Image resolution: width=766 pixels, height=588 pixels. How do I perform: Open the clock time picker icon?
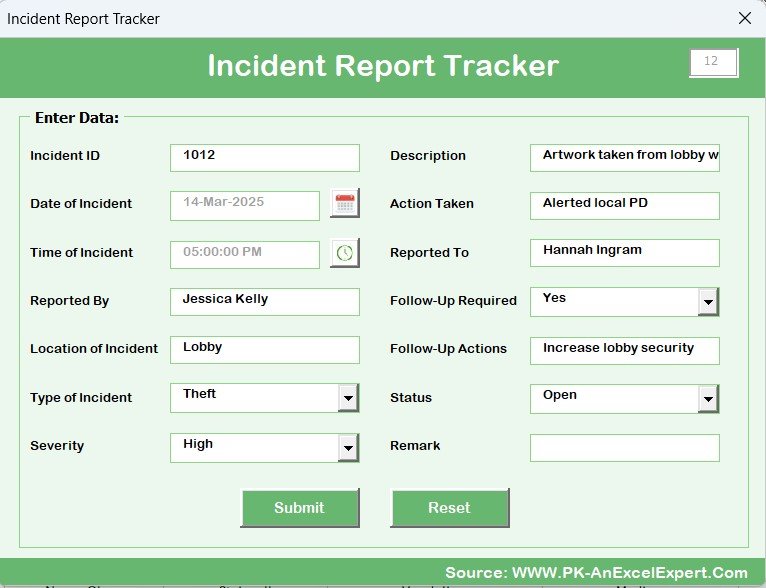point(345,253)
